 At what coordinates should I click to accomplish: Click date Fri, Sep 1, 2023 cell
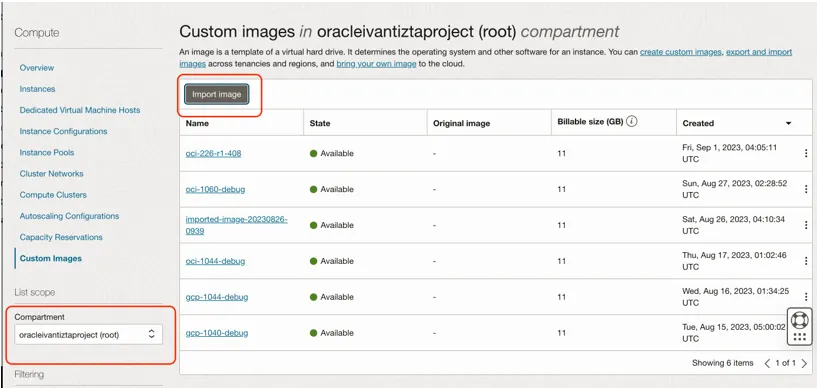point(729,153)
